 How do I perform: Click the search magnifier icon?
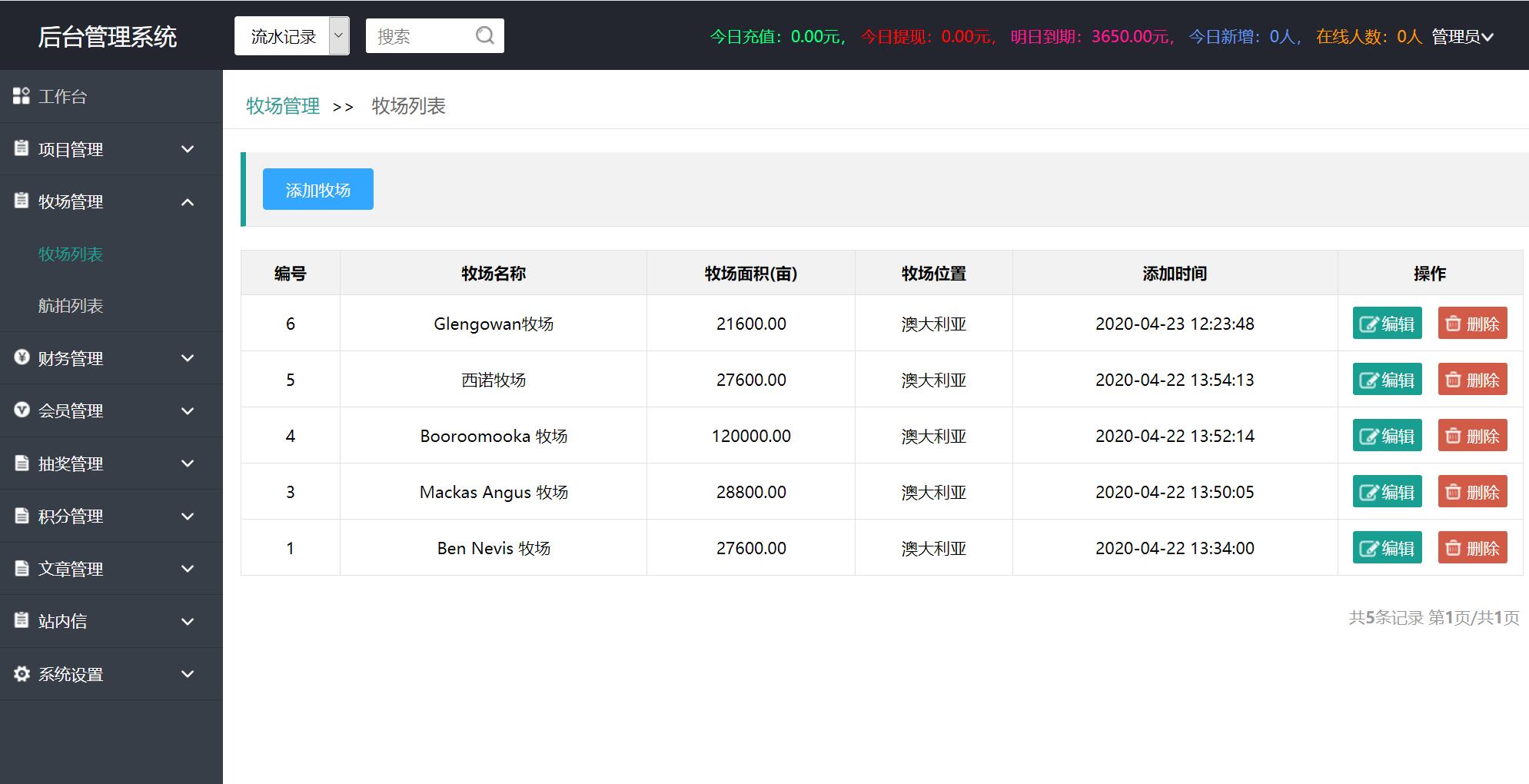(484, 35)
